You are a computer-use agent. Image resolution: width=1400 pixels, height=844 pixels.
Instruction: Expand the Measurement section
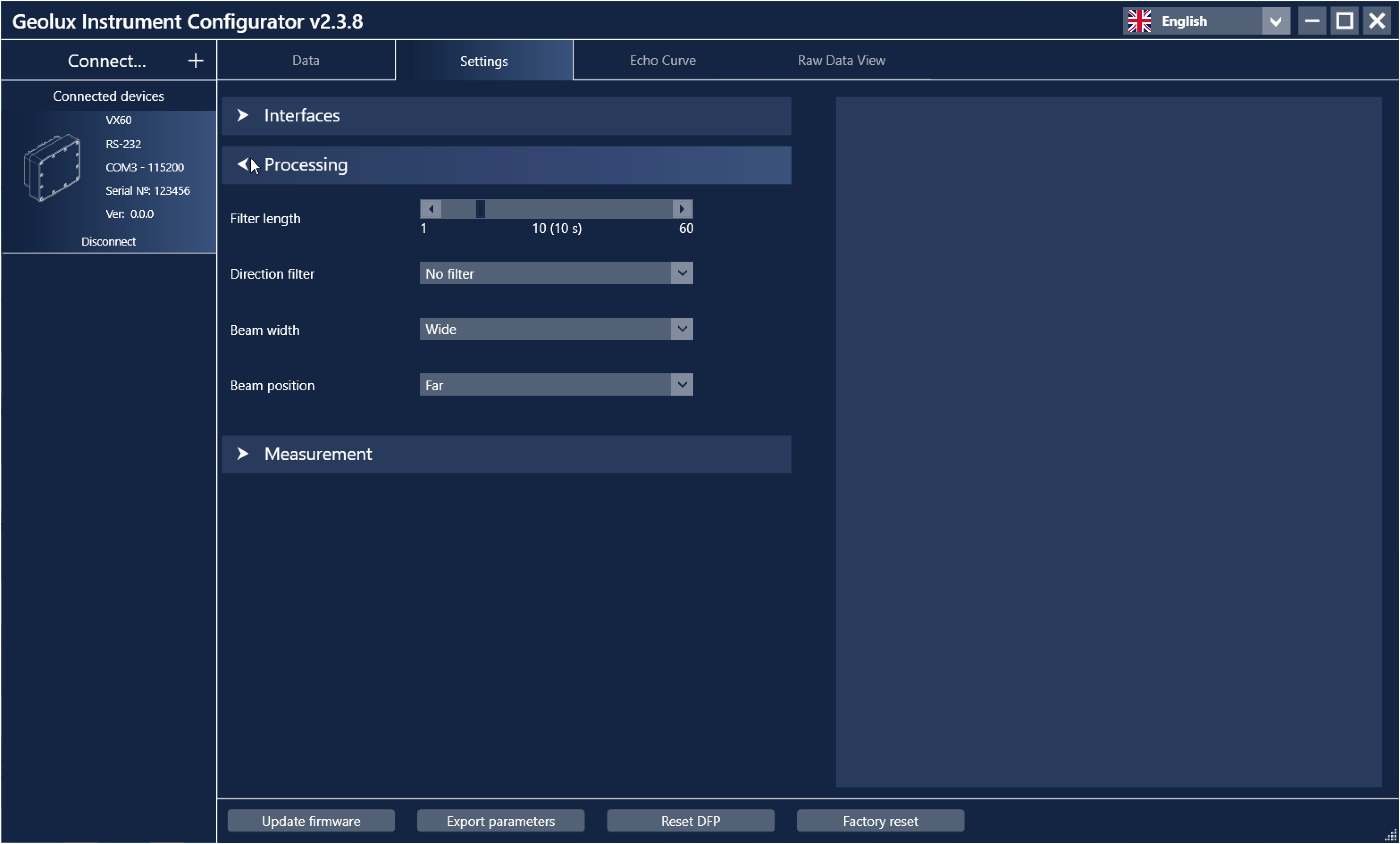point(243,454)
